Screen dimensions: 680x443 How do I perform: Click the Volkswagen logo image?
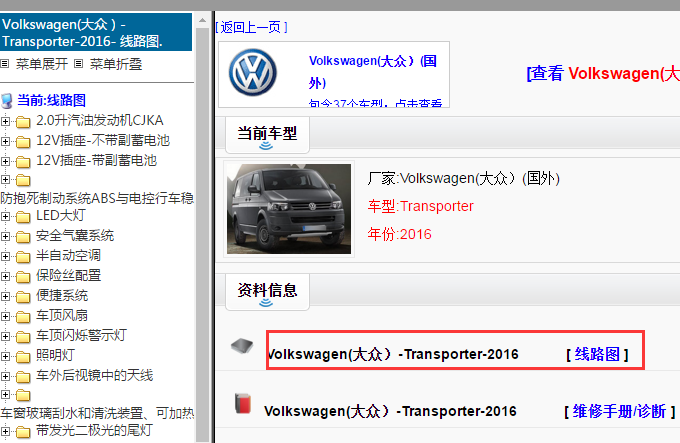(252, 72)
